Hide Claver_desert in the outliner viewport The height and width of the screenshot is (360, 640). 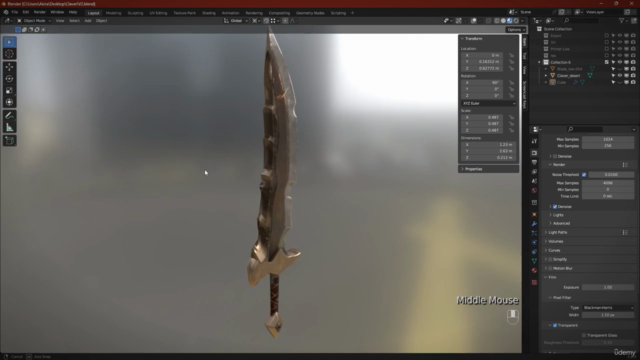620,76
